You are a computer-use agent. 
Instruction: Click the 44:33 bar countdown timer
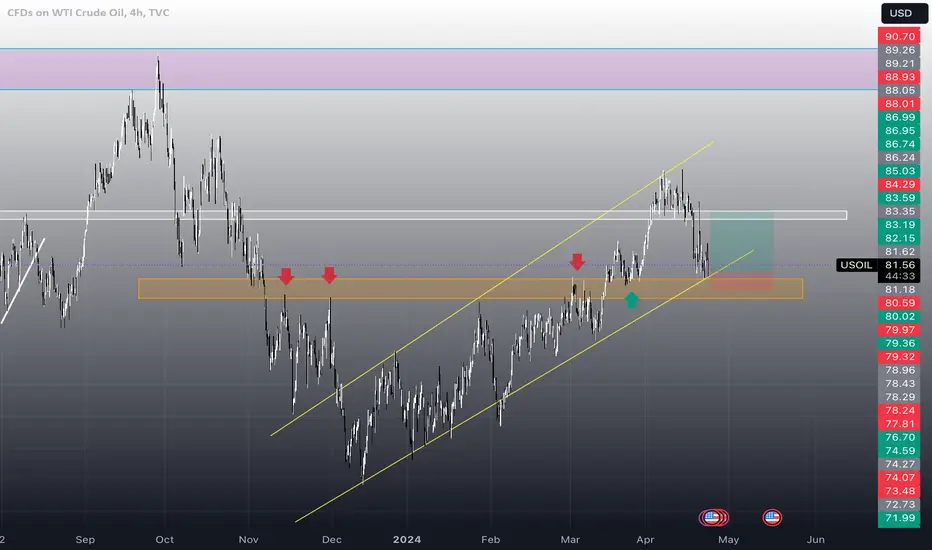pyautogui.click(x=900, y=276)
